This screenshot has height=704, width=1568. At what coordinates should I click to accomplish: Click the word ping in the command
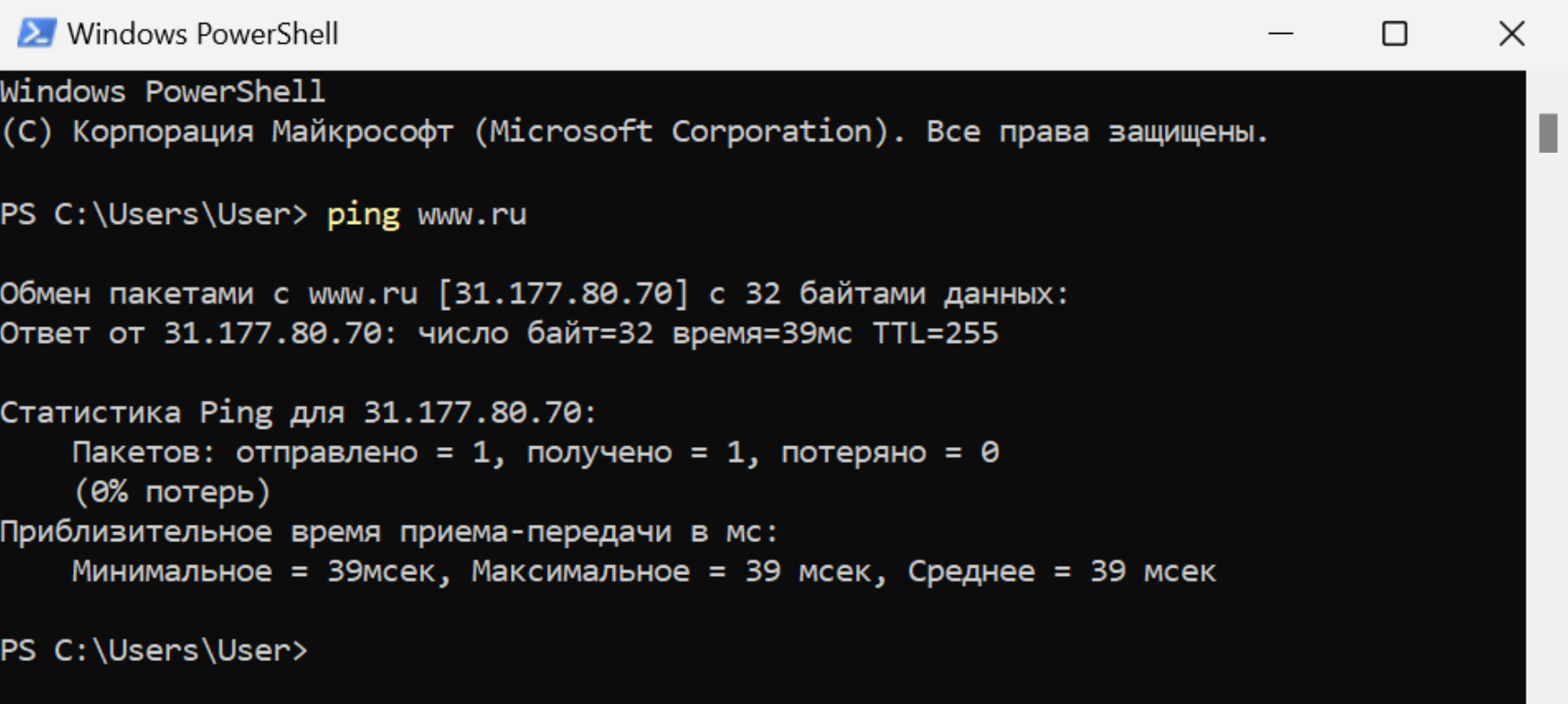[x=363, y=215]
